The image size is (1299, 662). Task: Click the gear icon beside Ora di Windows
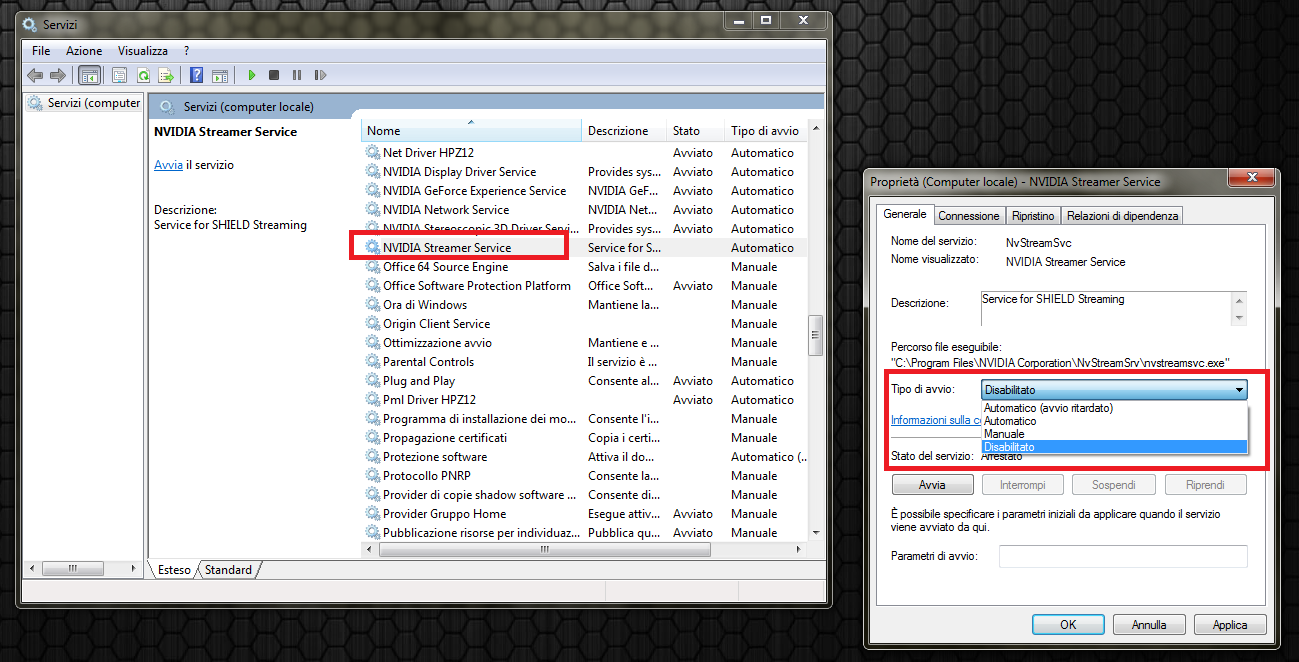[x=373, y=305]
